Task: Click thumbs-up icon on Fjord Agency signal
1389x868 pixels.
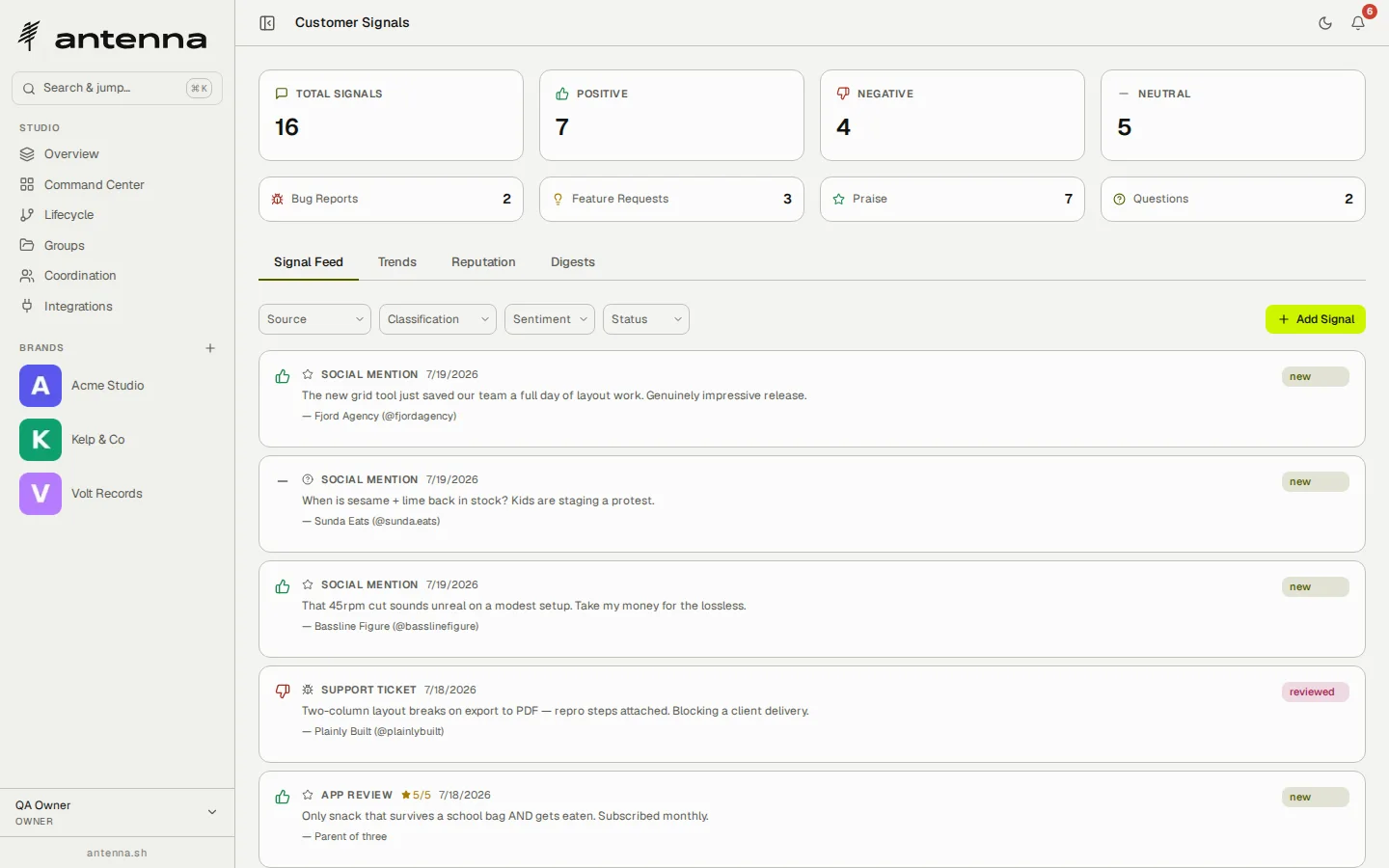Action: (x=283, y=377)
